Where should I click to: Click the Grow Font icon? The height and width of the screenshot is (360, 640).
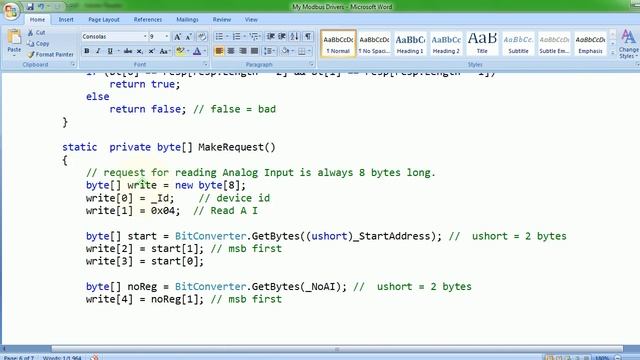point(178,37)
